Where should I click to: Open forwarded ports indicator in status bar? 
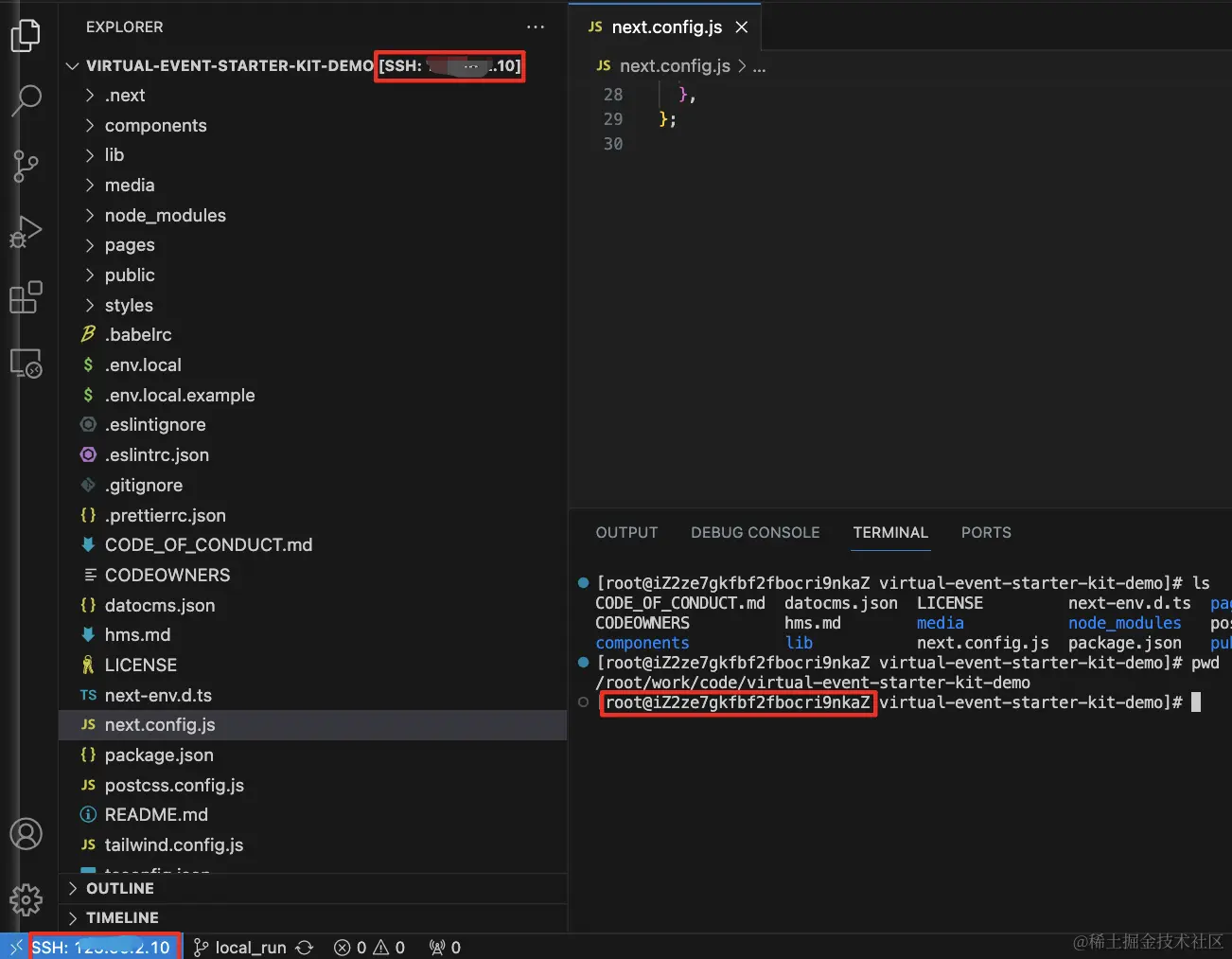click(x=445, y=948)
